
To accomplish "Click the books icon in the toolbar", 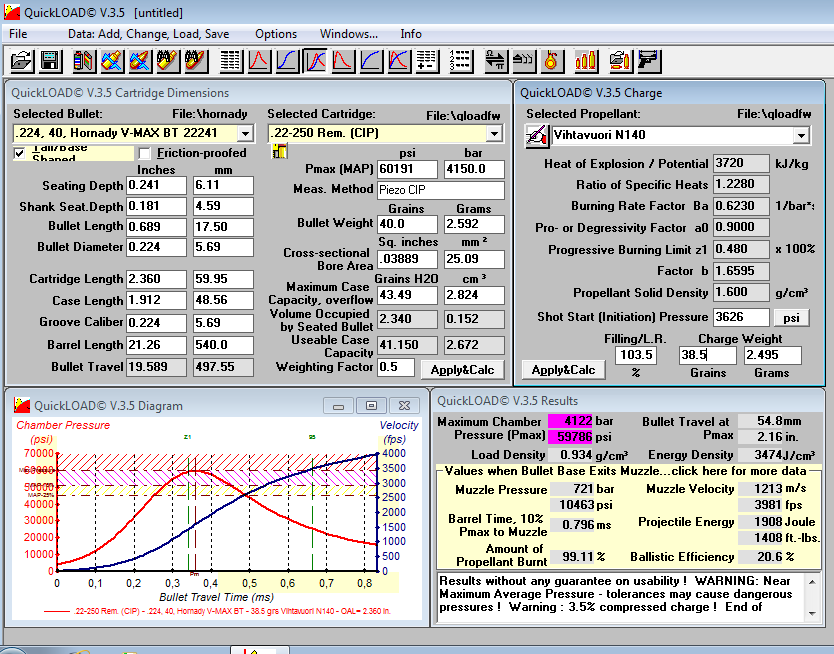I will pos(84,60).
